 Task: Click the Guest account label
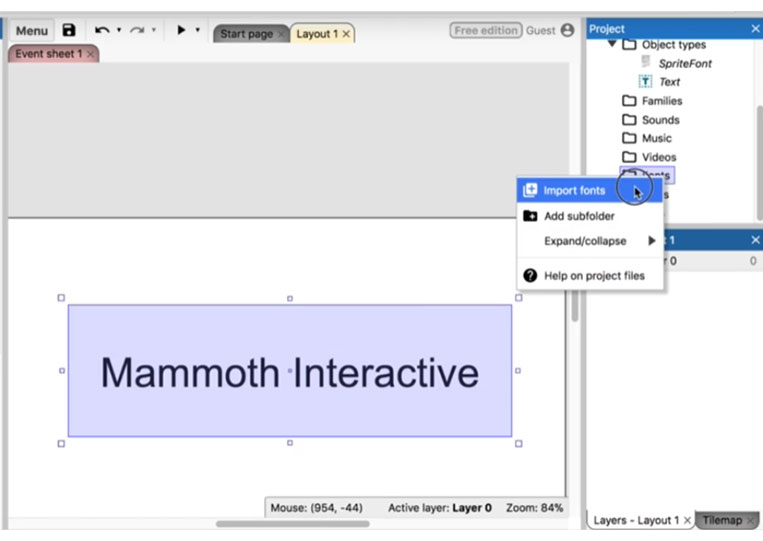[x=541, y=30]
